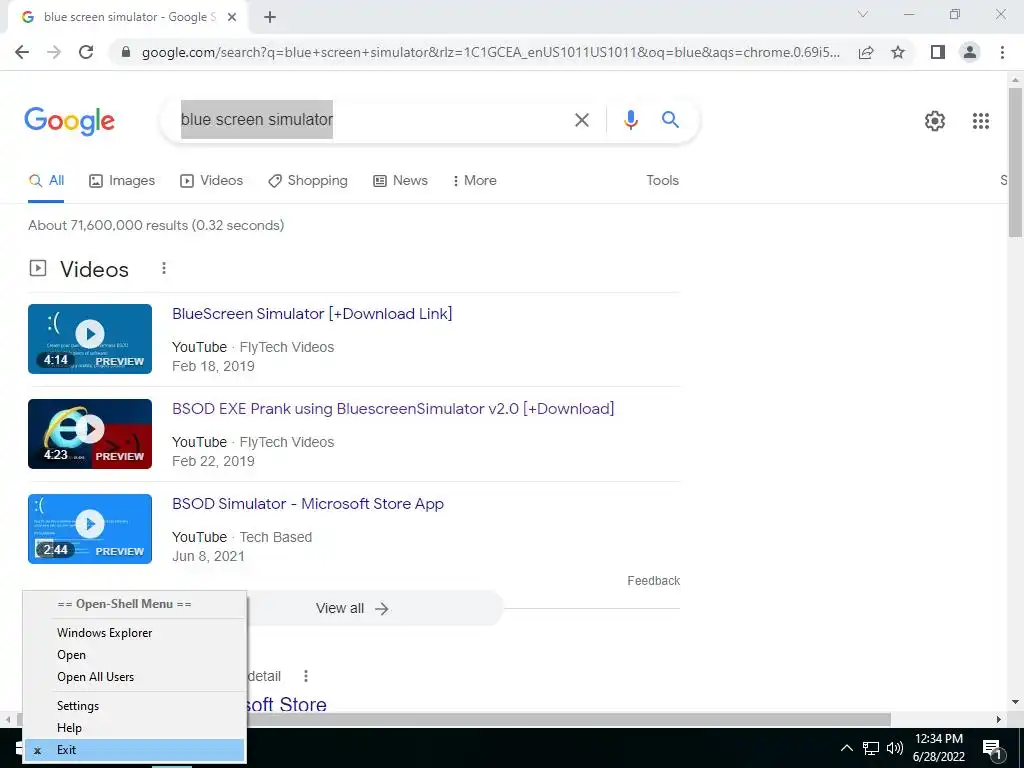Open the Google apps grid

click(x=981, y=121)
